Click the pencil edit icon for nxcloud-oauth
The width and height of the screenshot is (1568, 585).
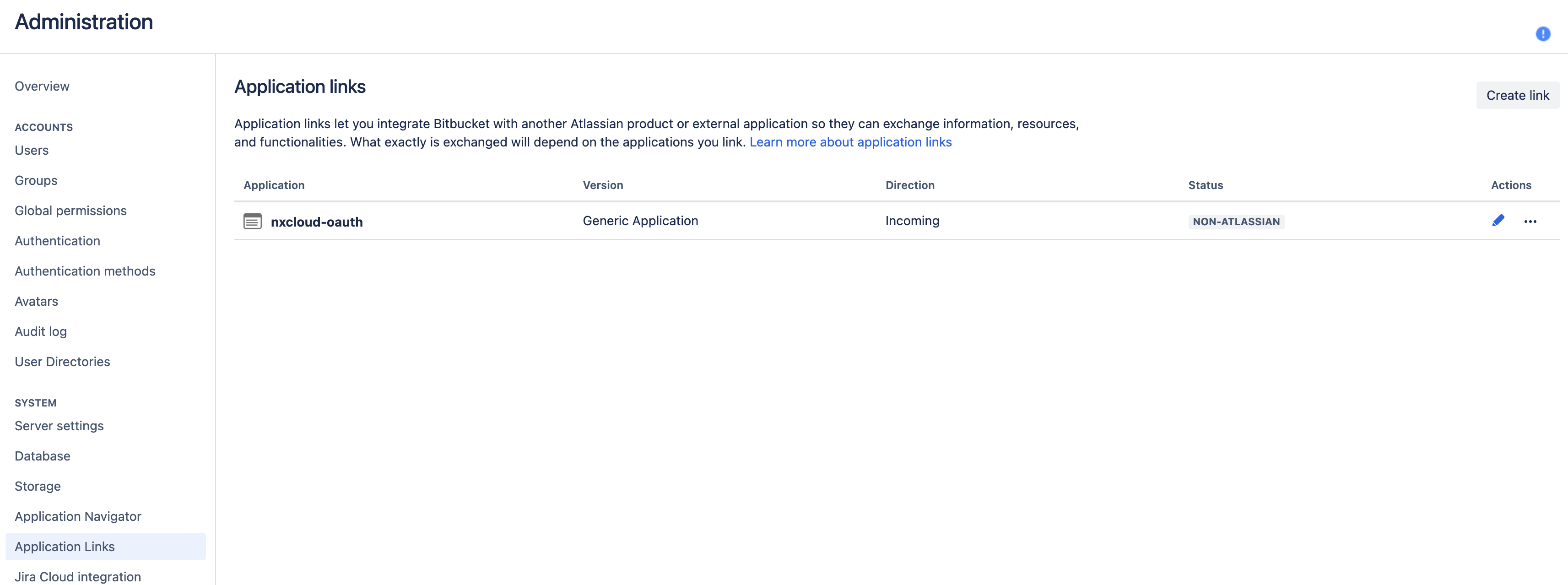(1498, 221)
